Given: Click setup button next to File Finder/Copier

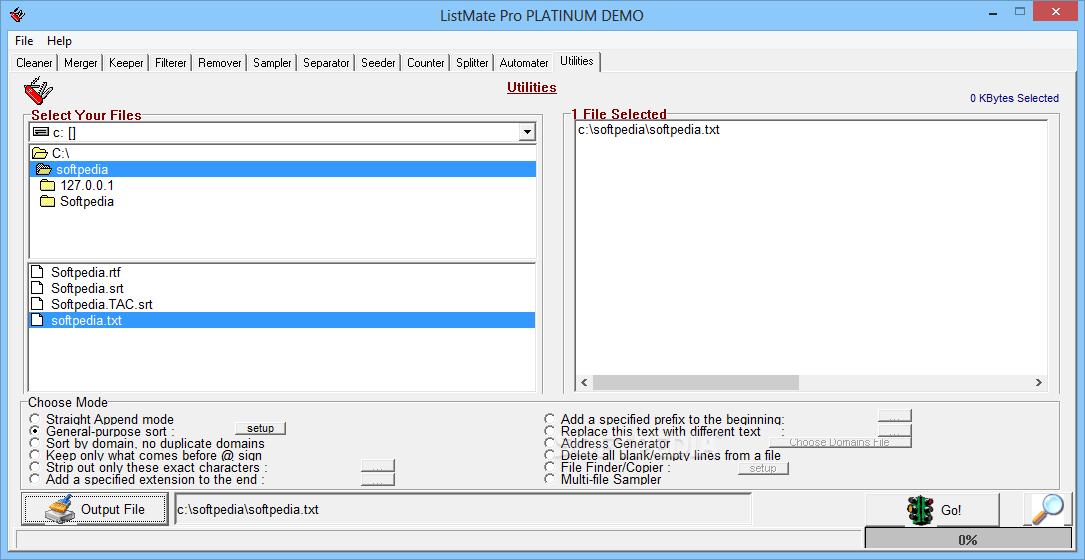Looking at the screenshot, I should click(x=763, y=469).
